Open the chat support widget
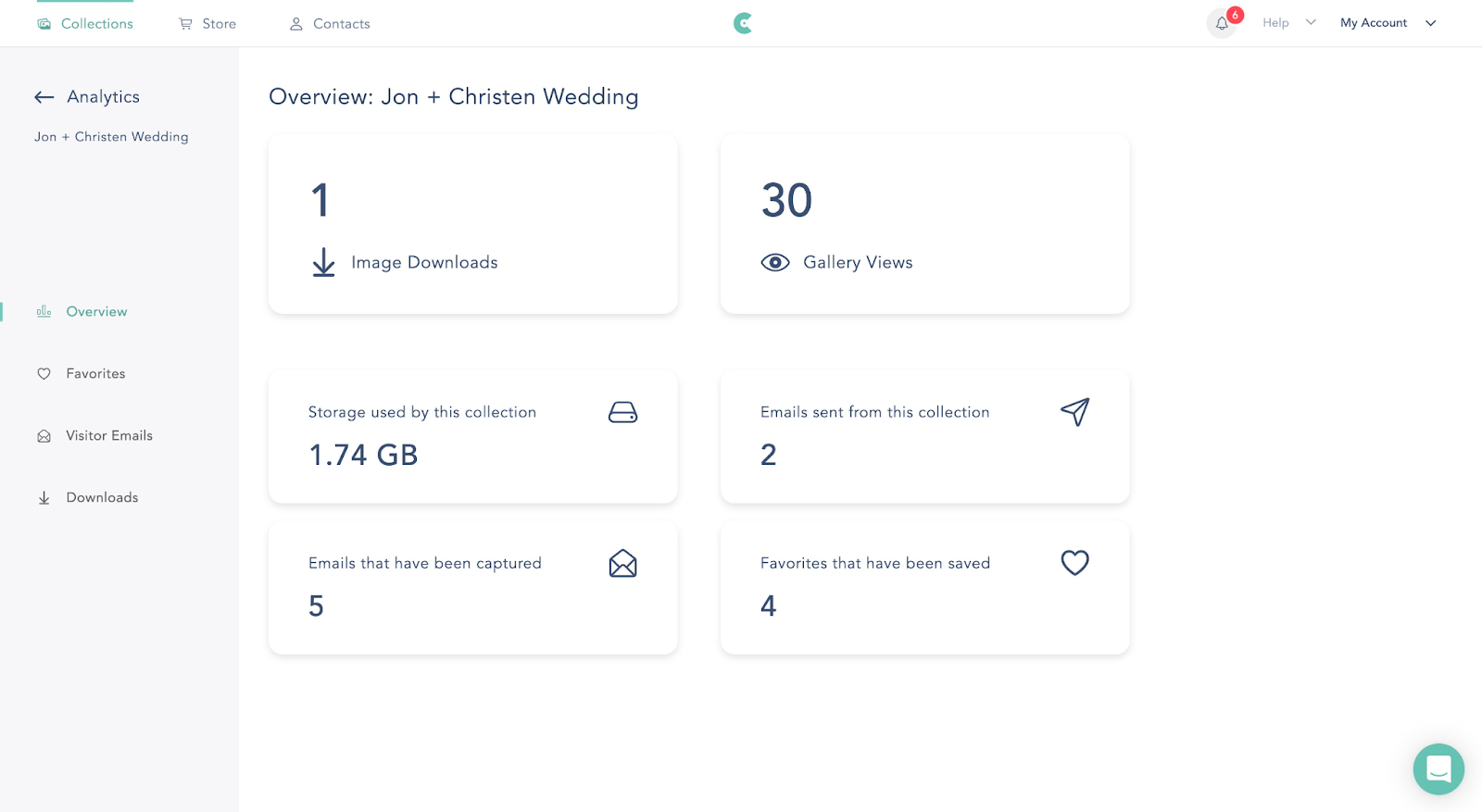The width and height of the screenshot is (1482, 812). [x=1438, y=769]
